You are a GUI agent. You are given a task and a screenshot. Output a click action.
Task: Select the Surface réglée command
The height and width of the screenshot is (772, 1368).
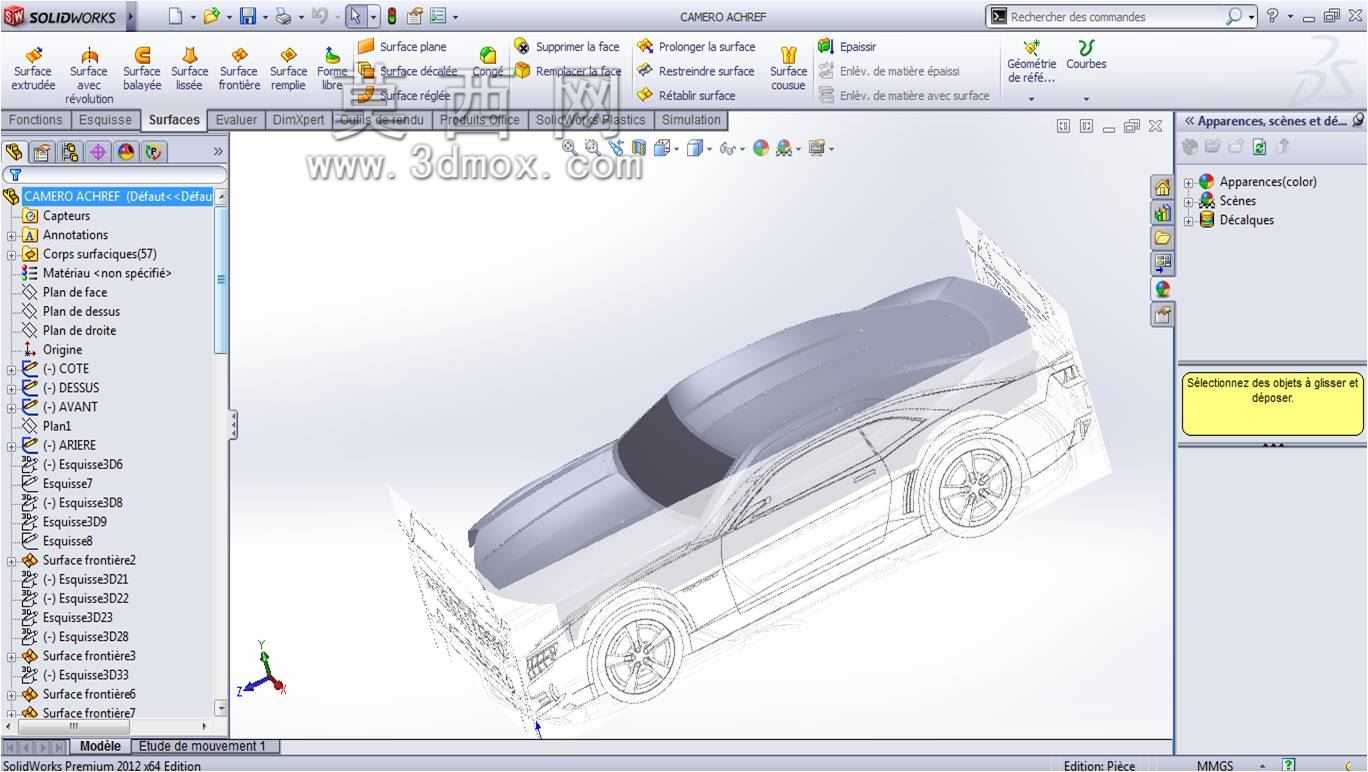[x=404, y=95]
